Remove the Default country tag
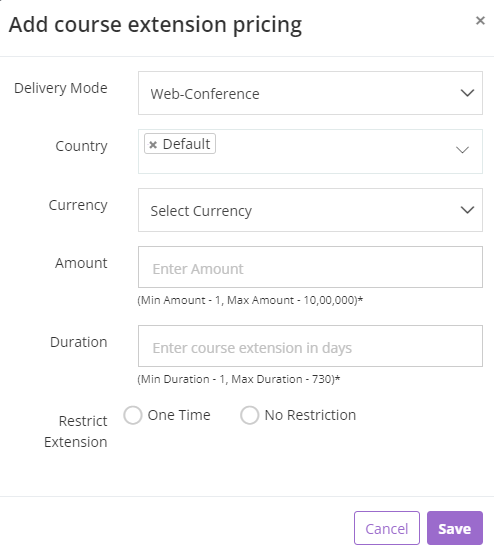This screenshot has height=556, width=494. pyautogui.click(x=153, y=145)
